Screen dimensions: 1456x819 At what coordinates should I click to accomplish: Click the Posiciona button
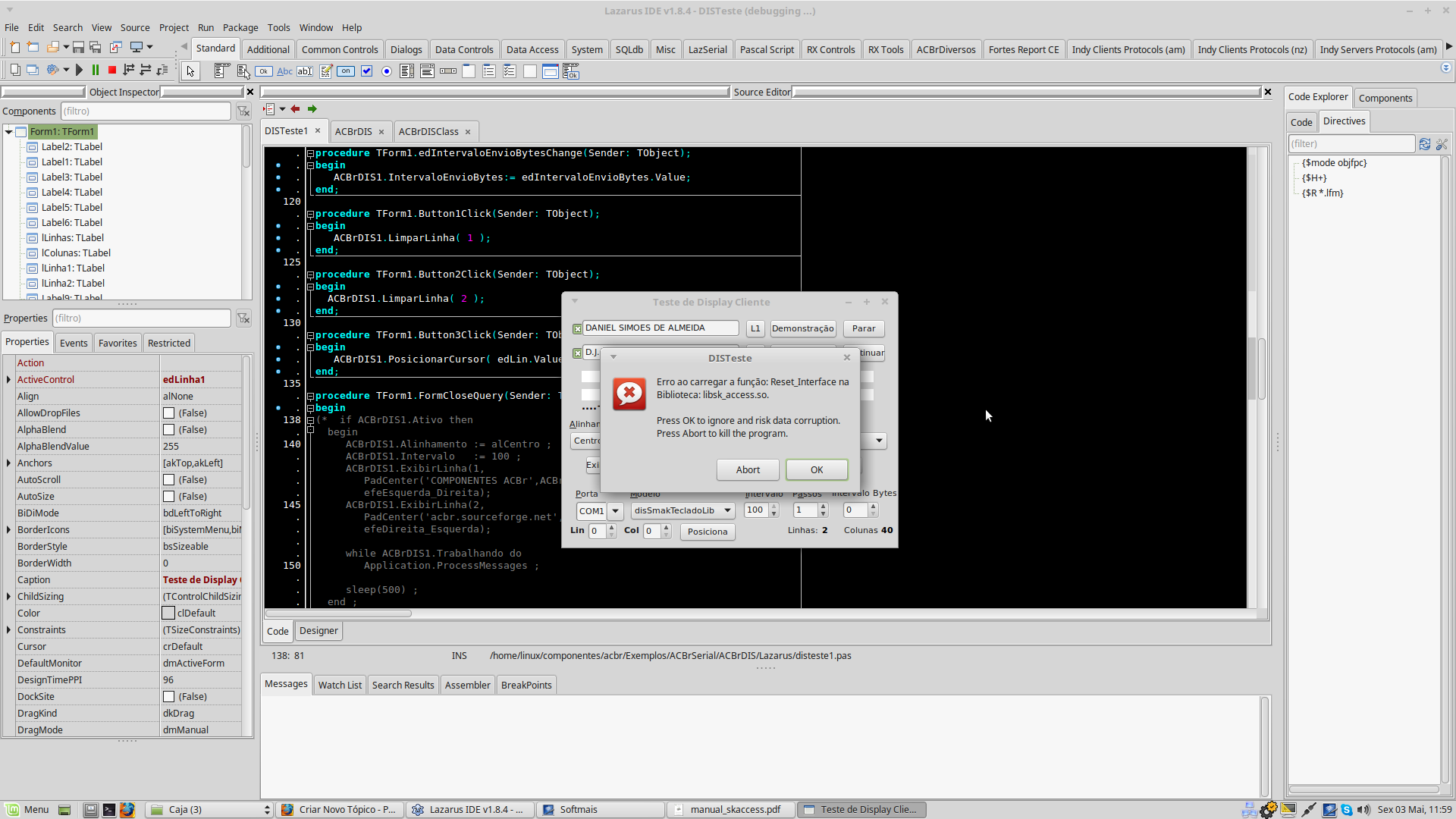708,532
